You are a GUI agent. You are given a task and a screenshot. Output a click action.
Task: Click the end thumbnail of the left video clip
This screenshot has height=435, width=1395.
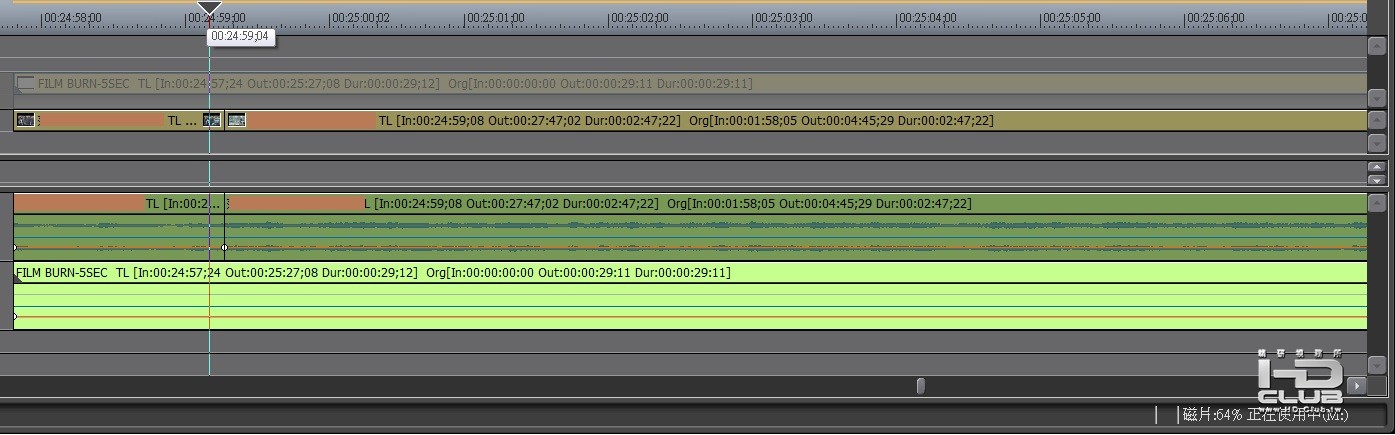tap(212, 120)
